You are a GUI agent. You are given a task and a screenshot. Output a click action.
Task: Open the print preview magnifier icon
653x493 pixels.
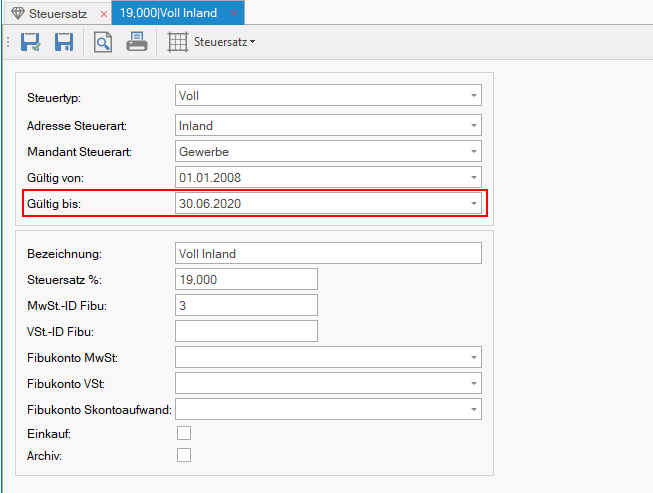(103, 42)
